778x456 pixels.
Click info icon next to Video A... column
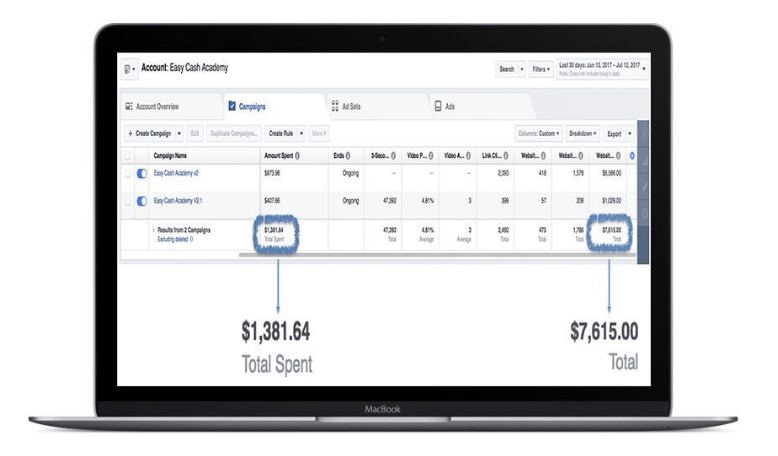[x=468, y=156]
